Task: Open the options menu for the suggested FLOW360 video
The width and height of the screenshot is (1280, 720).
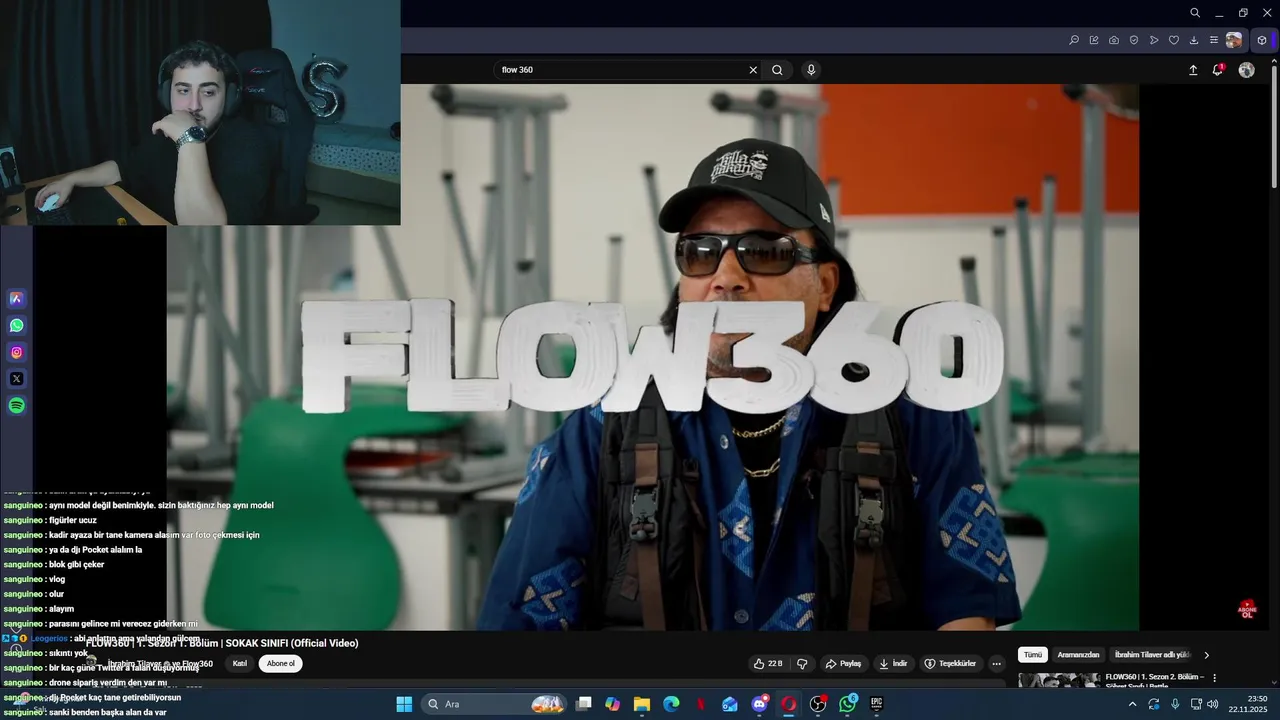Action: pos(1215,678)
